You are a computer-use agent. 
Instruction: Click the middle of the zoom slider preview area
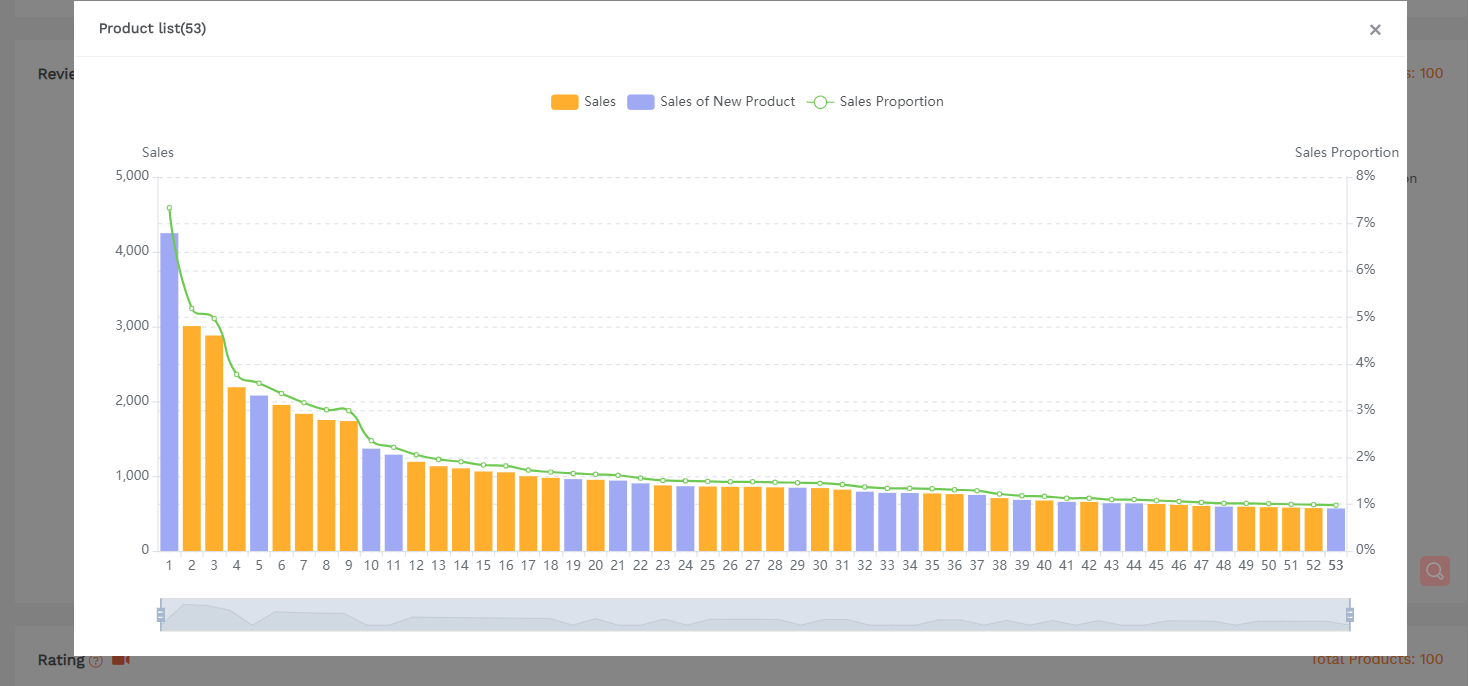coord(755,614)
